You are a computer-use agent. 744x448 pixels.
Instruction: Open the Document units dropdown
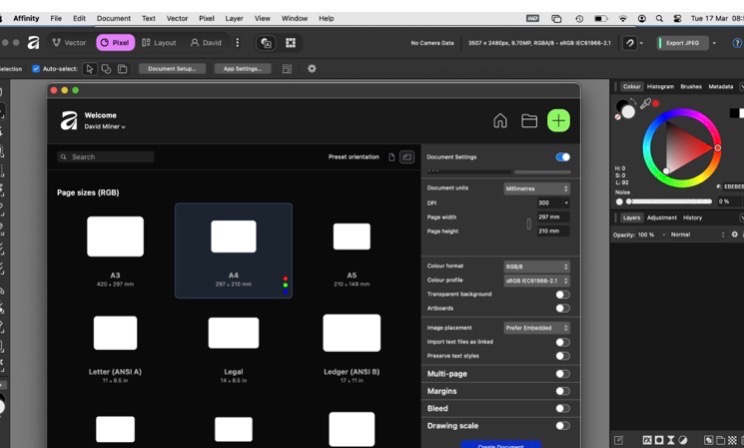pos(537,188)
